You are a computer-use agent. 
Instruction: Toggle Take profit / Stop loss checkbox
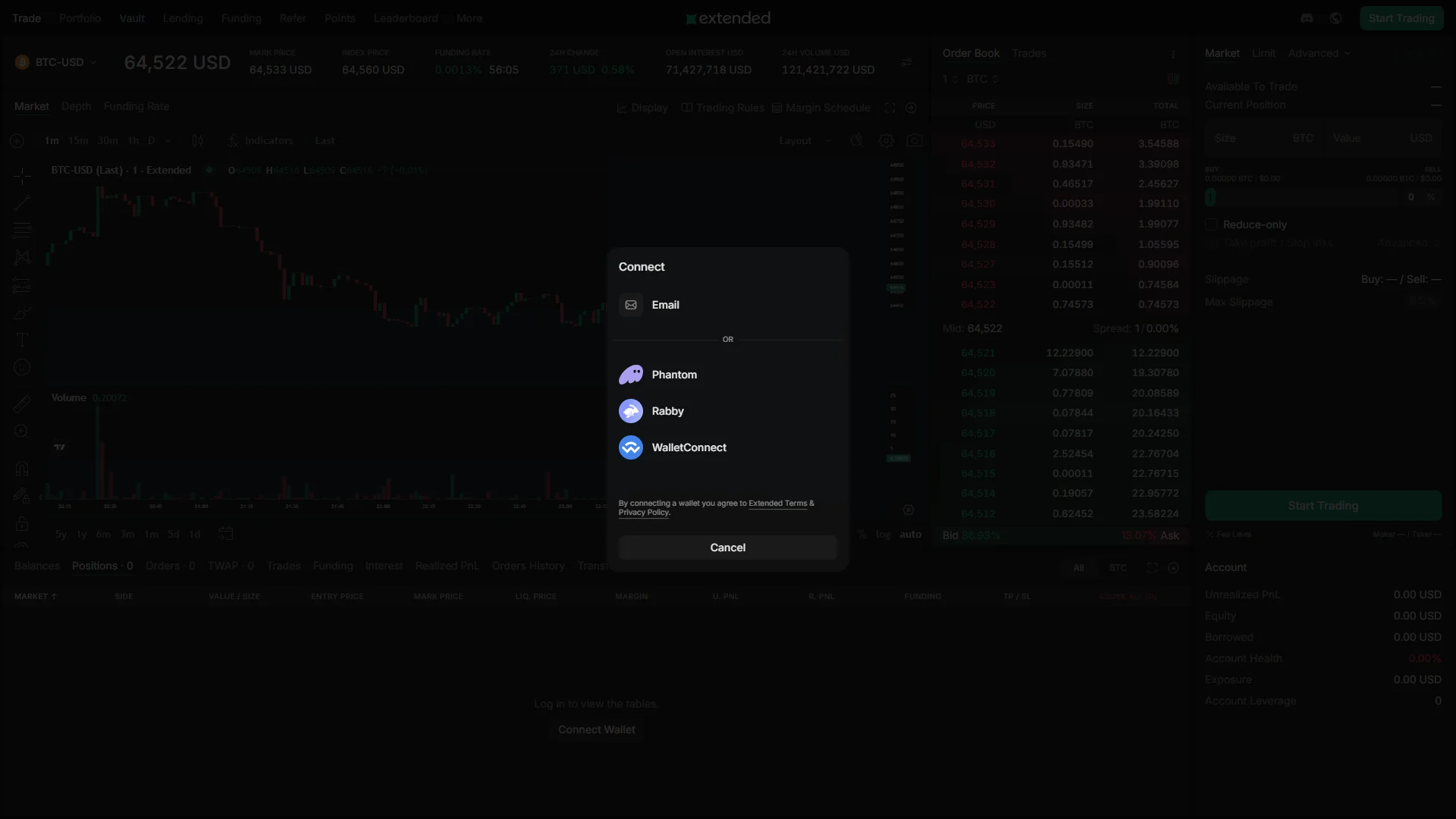click(1211, 243)
